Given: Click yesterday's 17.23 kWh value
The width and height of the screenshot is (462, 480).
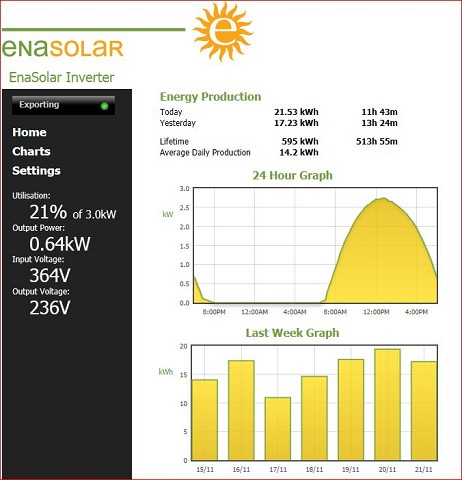Looking at the screenshot, I should 296,123.
